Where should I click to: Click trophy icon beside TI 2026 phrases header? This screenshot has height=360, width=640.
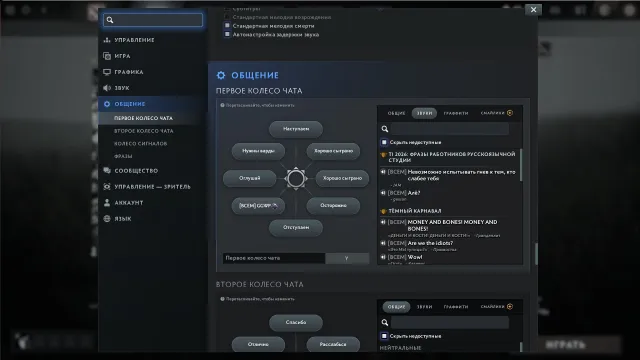click(383, 155)
